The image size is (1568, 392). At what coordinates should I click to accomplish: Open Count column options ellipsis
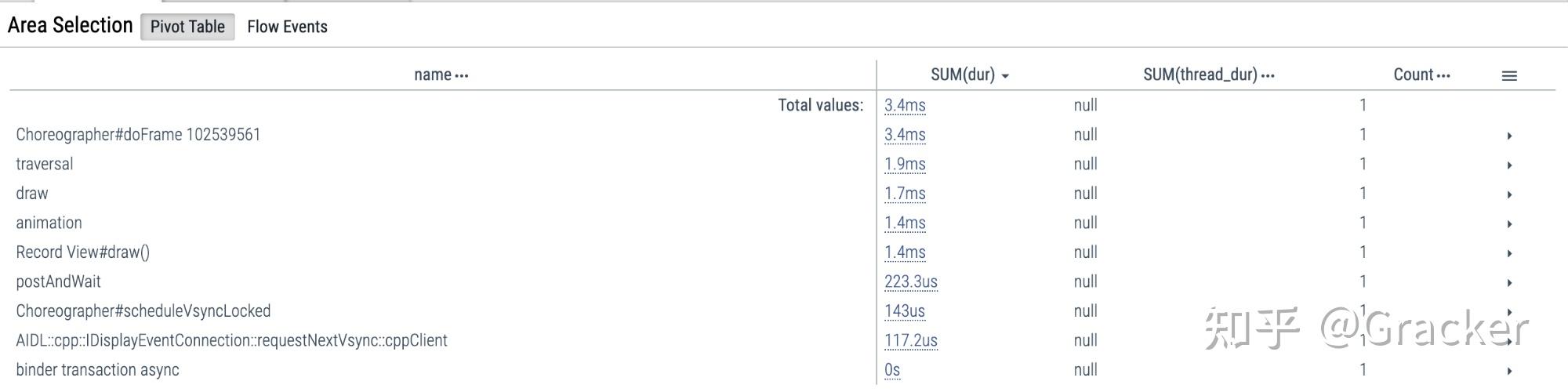[1443, 76]
